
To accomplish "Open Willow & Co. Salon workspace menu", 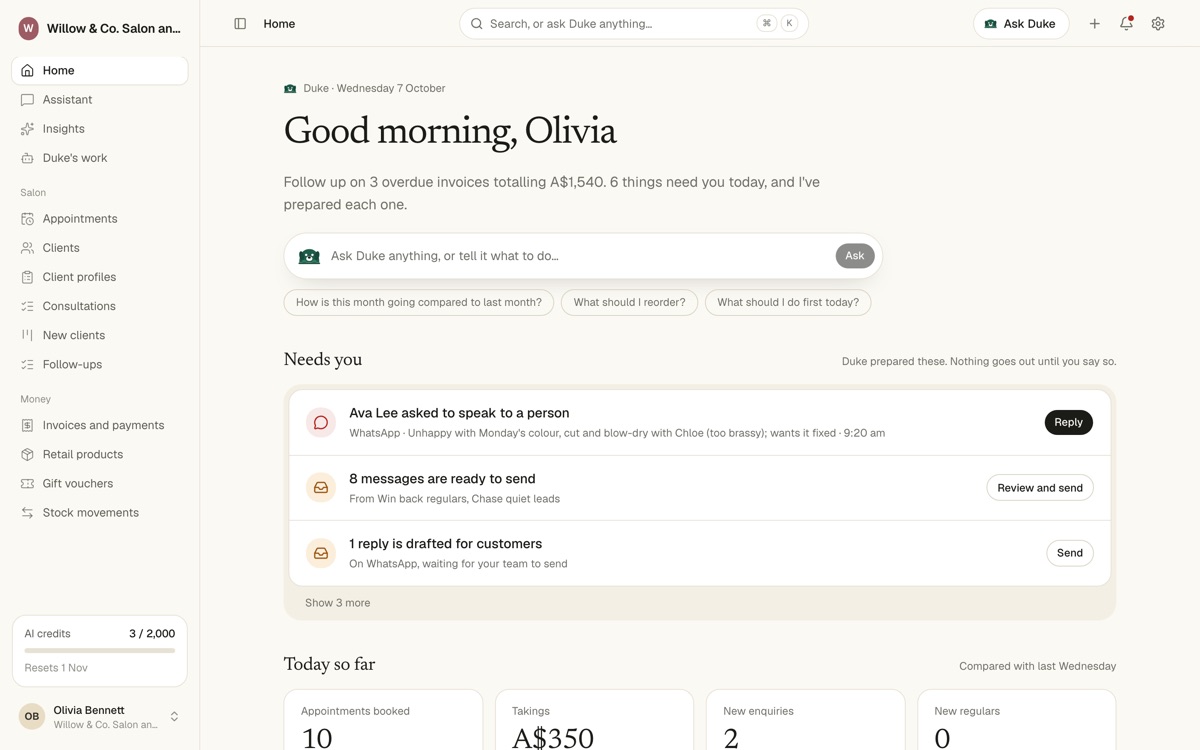I will tap(100, 28).
